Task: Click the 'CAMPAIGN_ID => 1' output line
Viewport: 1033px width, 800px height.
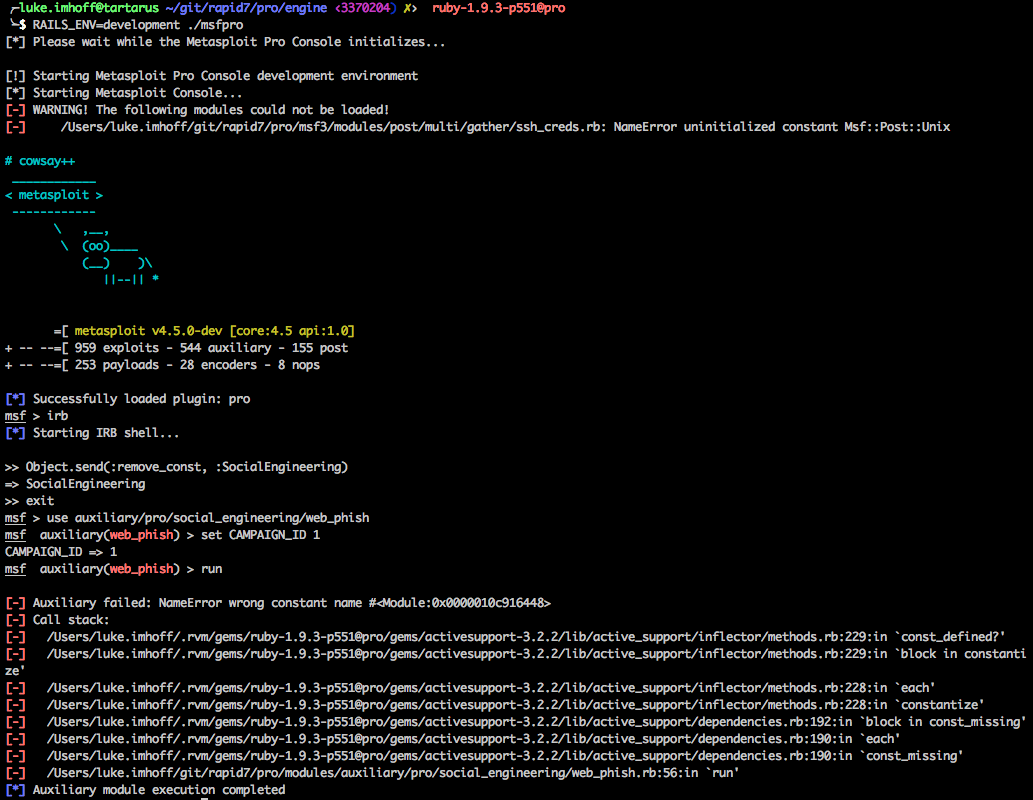Action: pyautogui.click(x=61, y=552)
